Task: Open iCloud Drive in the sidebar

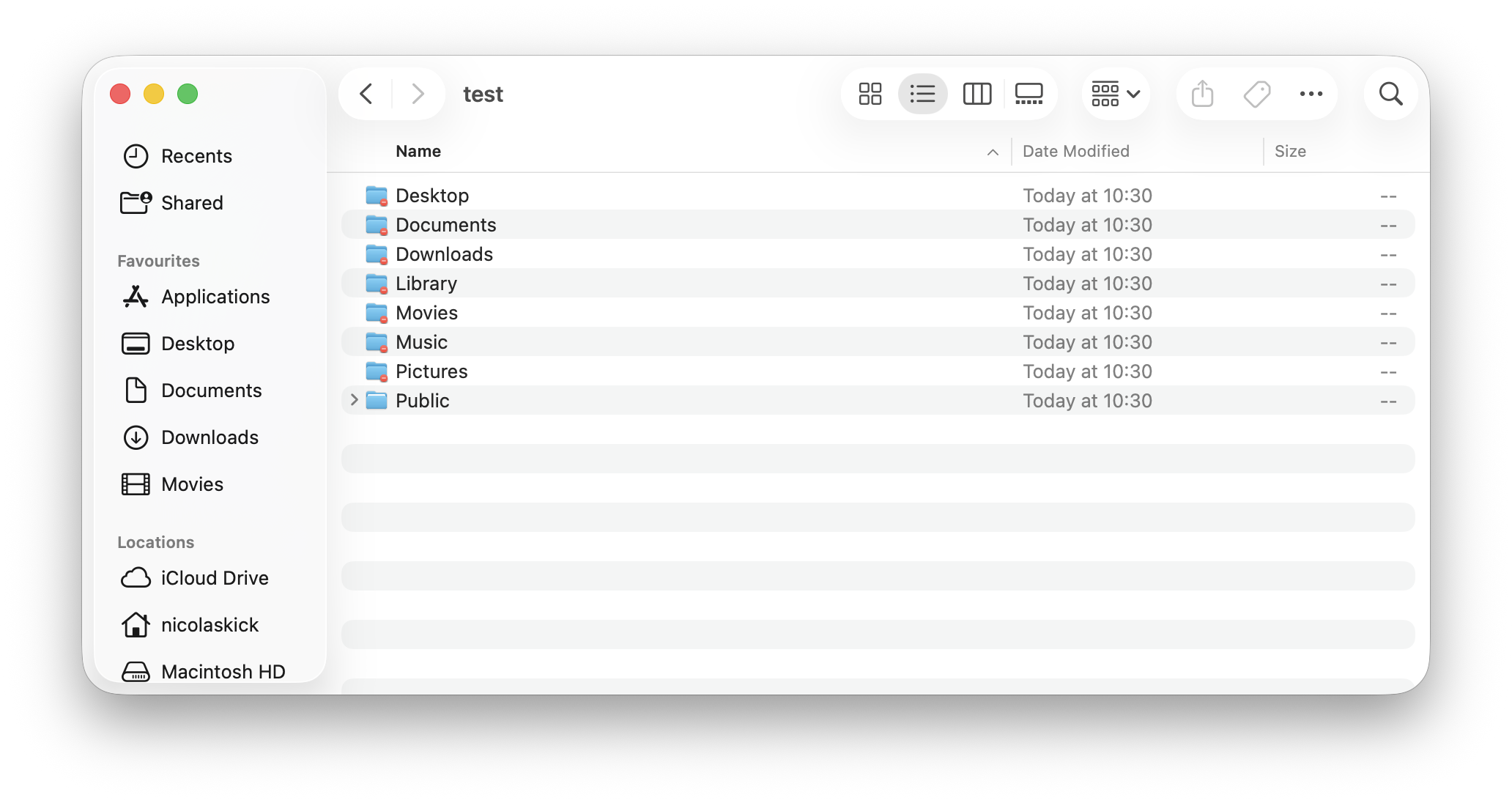Action: click(x=214, y=578)
